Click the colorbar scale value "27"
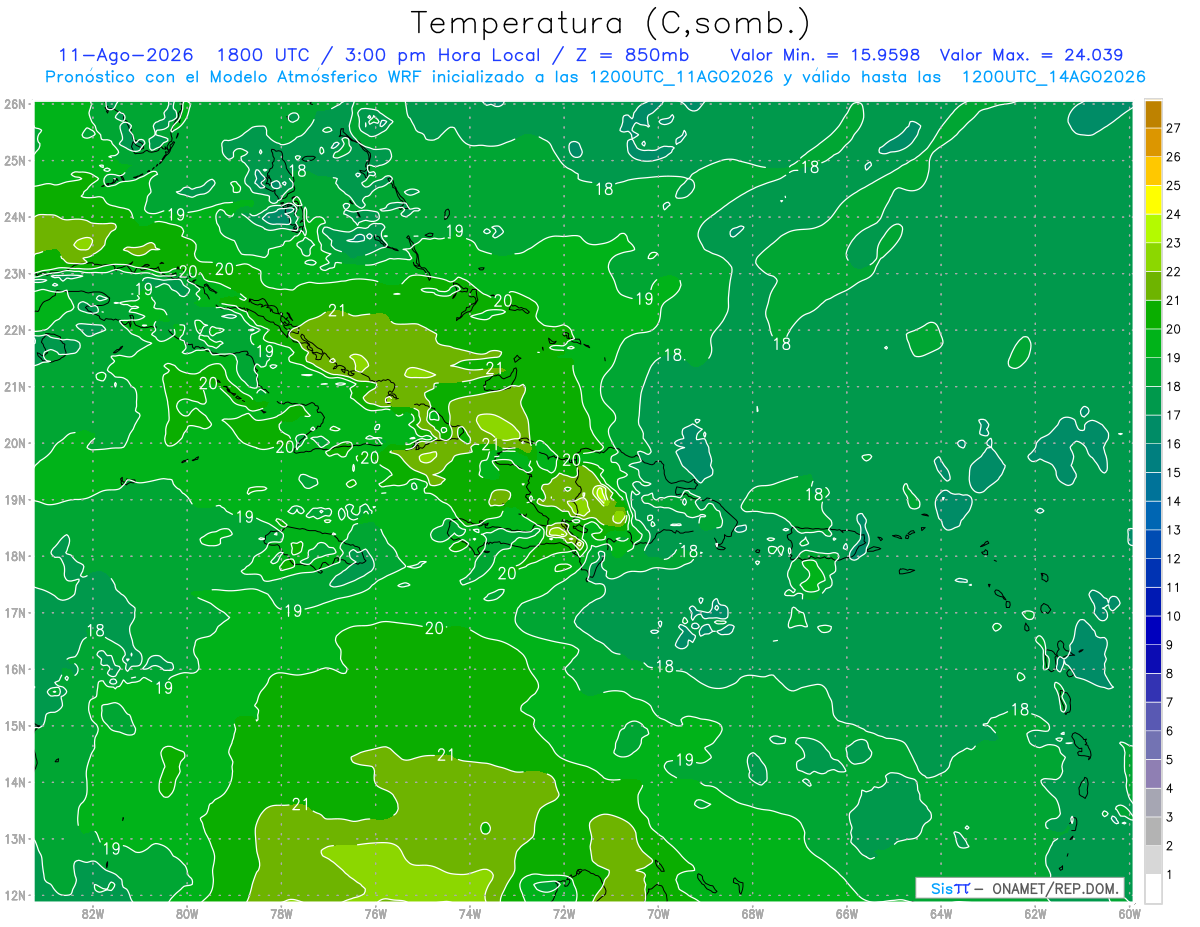The image size is (1200, 927). pyautogui.click(x=1173, y=128)
